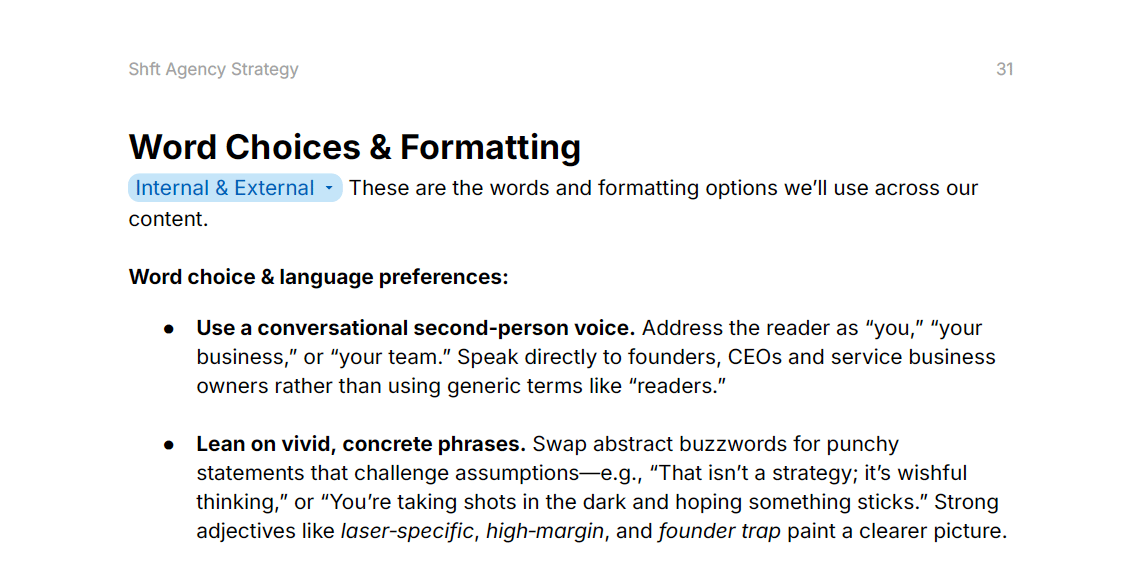Viewport: 1142px width, 566px height.
Task: Click bold text 'Use a conversational second-person voice.'
Action: click(x=415, y=328)
